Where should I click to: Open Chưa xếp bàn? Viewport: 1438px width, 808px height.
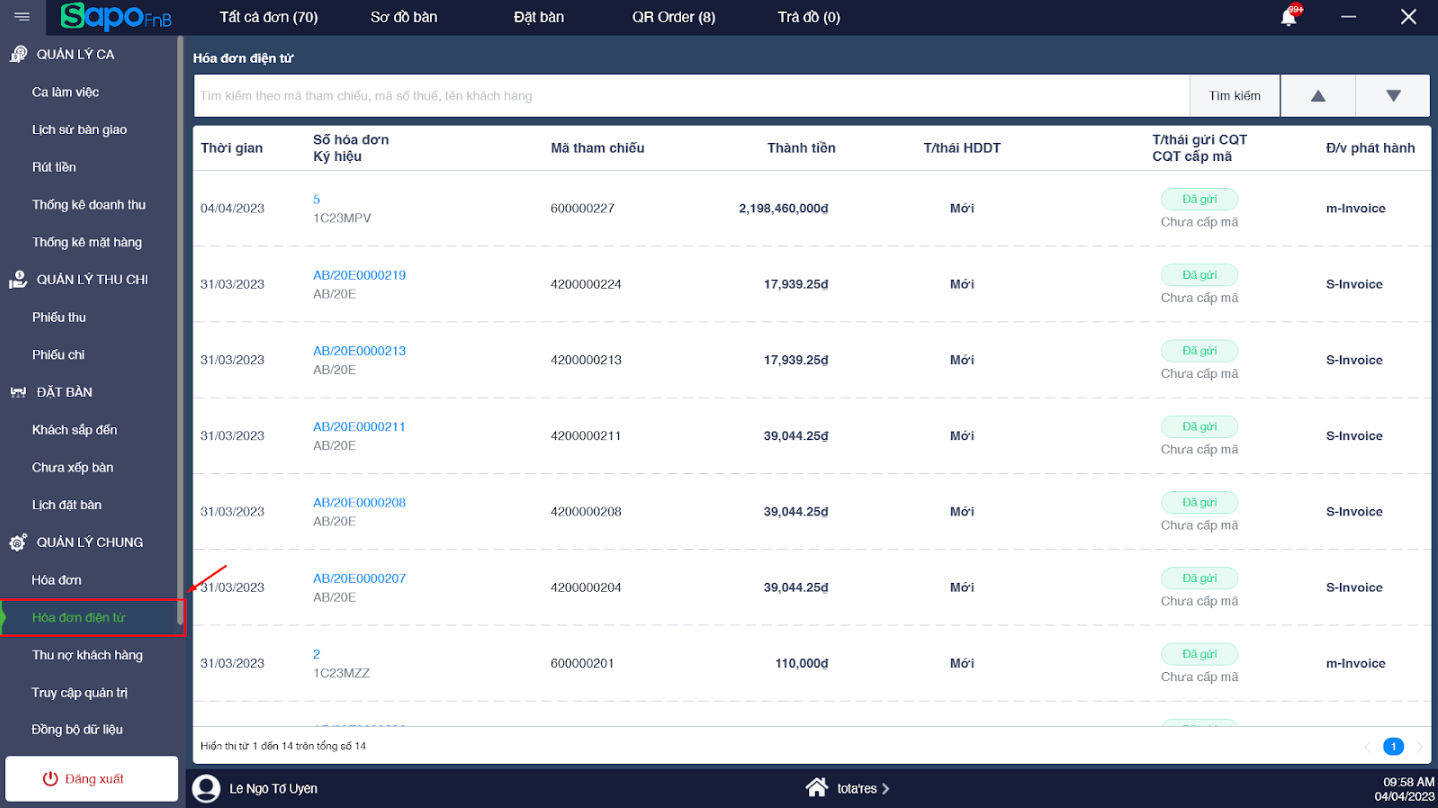coord(73,467)
